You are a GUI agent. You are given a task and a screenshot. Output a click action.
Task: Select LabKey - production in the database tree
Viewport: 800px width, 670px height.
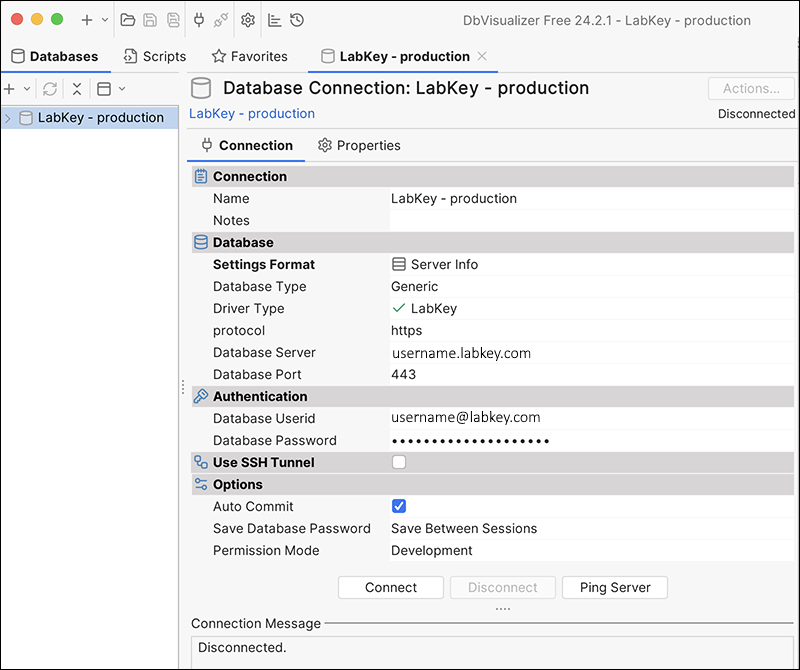[x=101, y=118]
